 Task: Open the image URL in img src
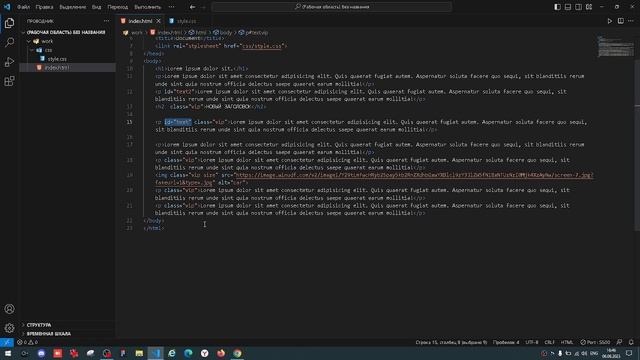(413, 175)
